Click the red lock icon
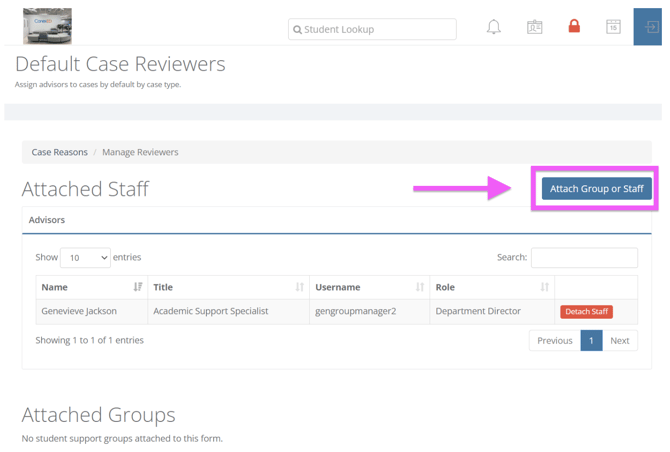Image resolution: width=670 pixels, height=452 pixels. point(574,27)
